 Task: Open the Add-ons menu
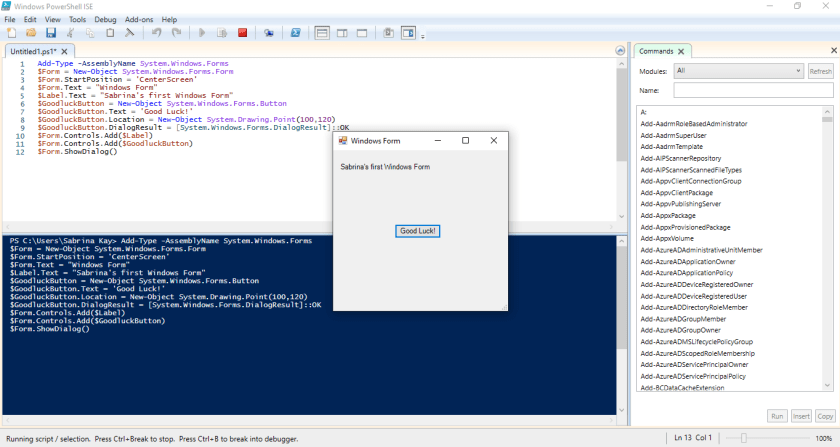139,19
